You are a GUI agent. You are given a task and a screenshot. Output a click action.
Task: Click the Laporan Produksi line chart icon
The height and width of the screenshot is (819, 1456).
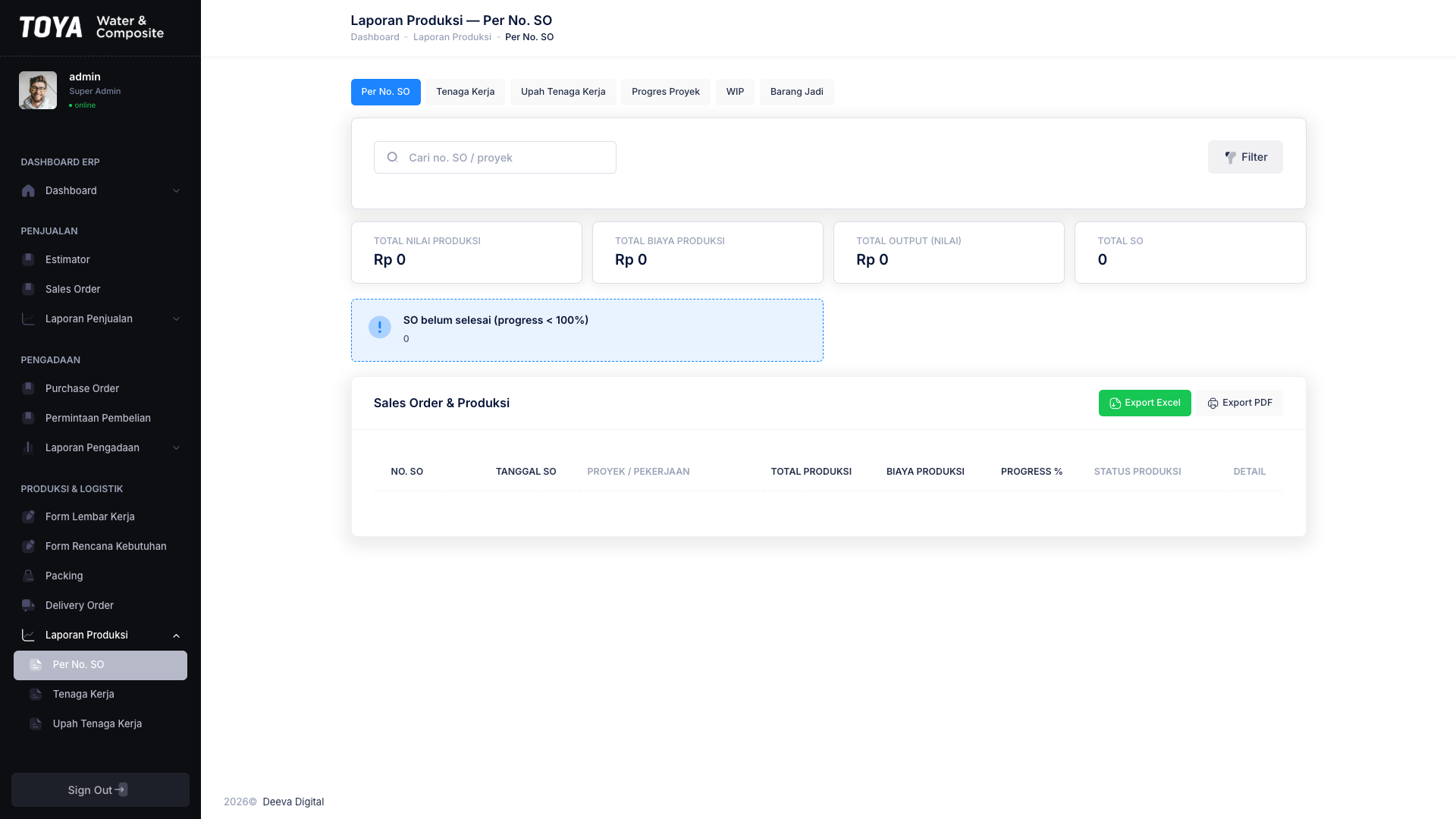coord(28,635)
